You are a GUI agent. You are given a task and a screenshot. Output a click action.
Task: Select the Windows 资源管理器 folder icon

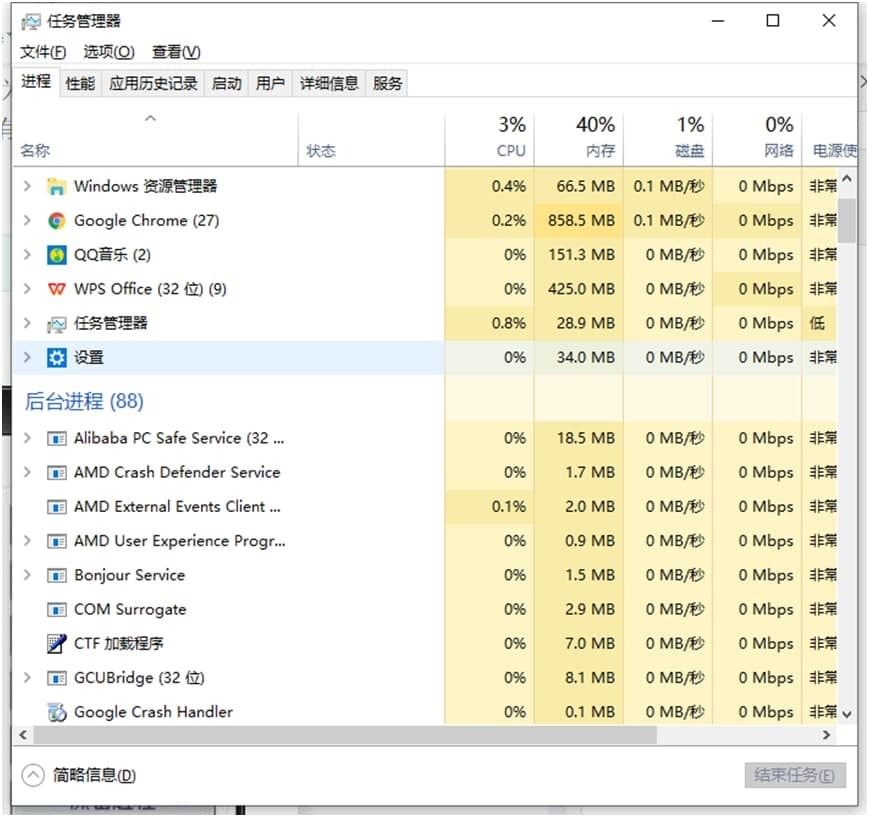pyautogui.click(x=57, y=187)
